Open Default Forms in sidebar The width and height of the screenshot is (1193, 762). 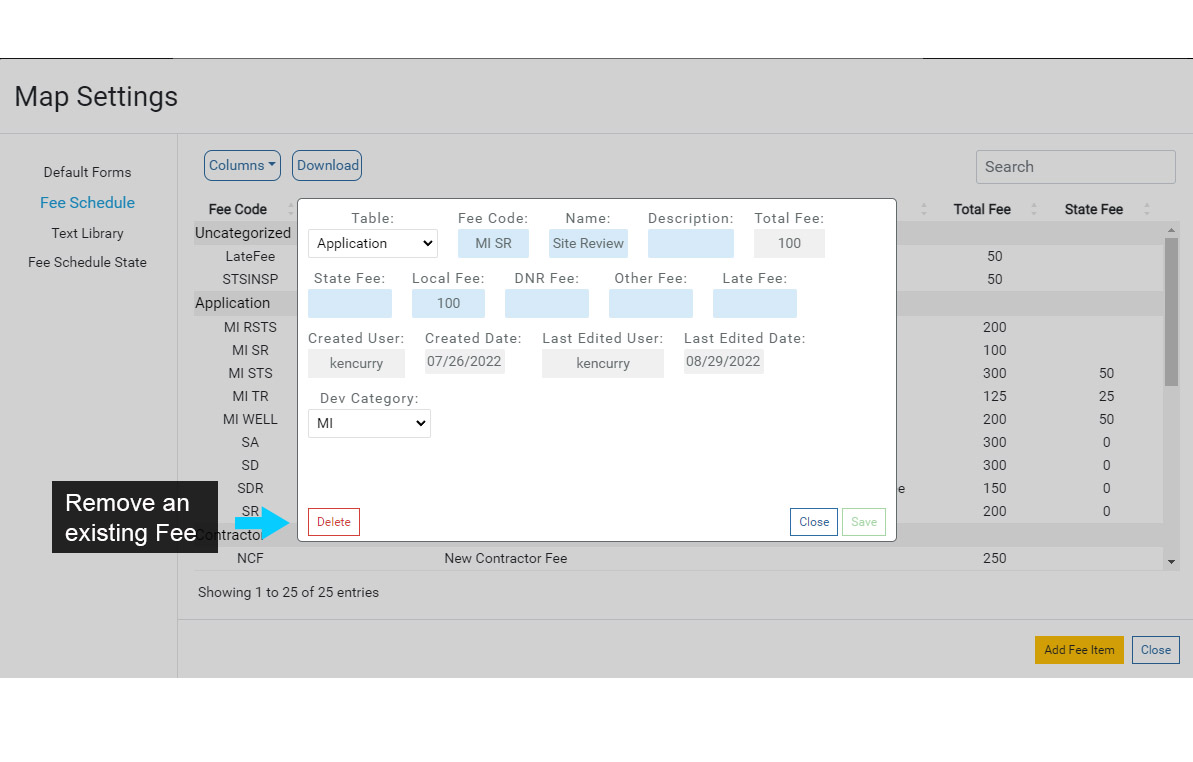87,172
